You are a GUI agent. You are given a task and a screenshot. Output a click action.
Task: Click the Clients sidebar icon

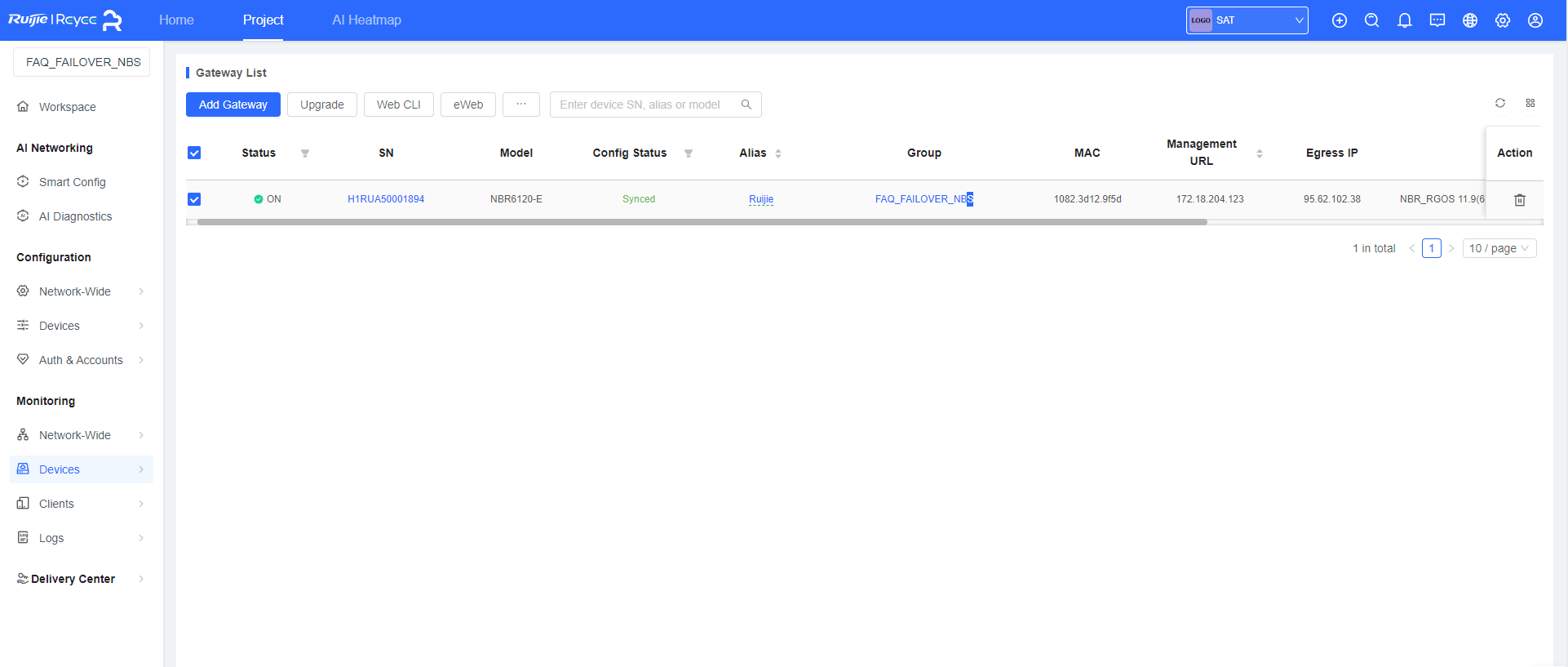point(23,504)
